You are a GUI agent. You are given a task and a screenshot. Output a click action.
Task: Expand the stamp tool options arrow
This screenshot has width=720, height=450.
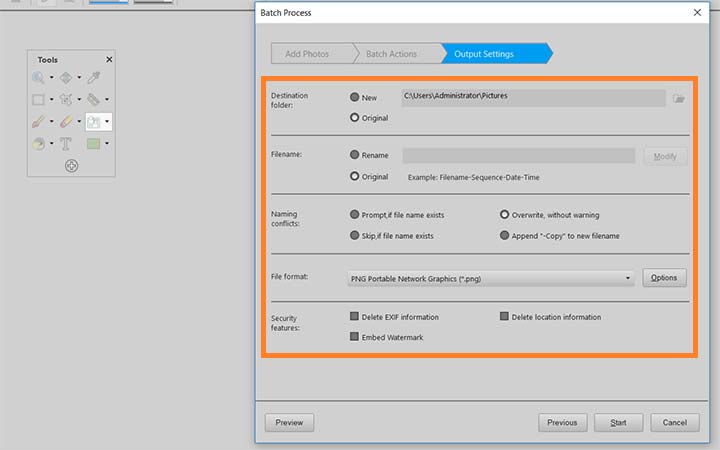pyautogui.click(x=107, y=121)
